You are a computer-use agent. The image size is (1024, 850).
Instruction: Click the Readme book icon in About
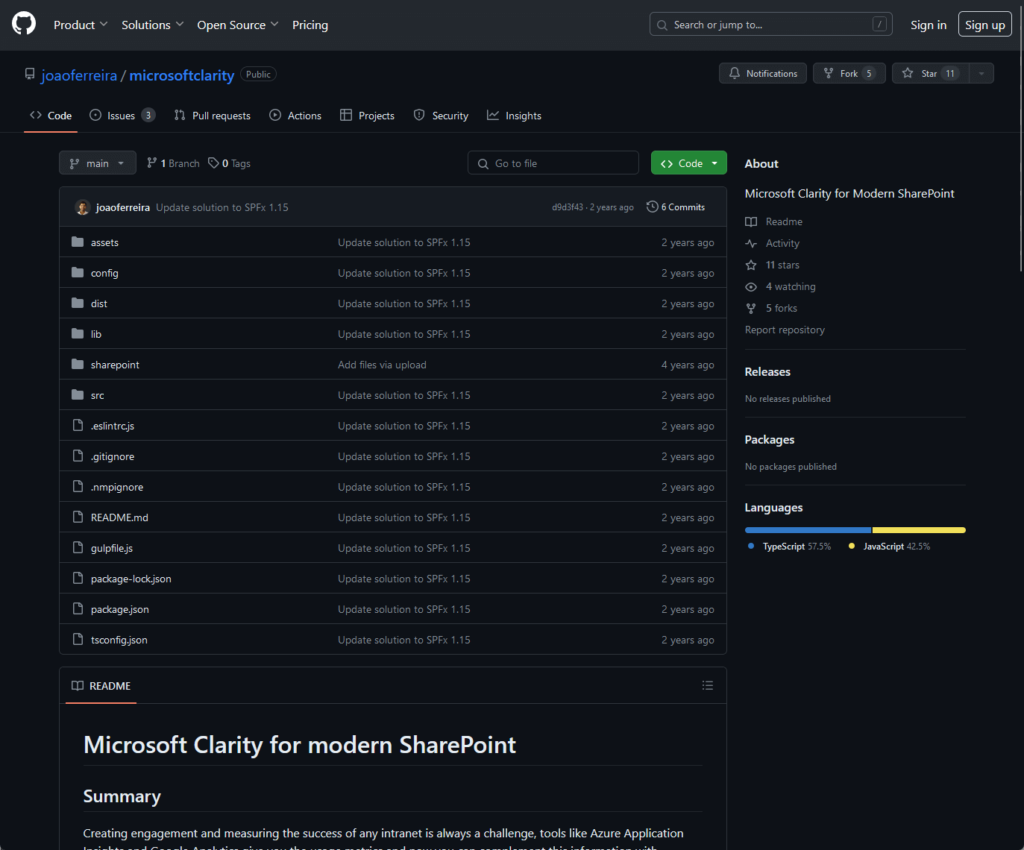coord(751,222)
